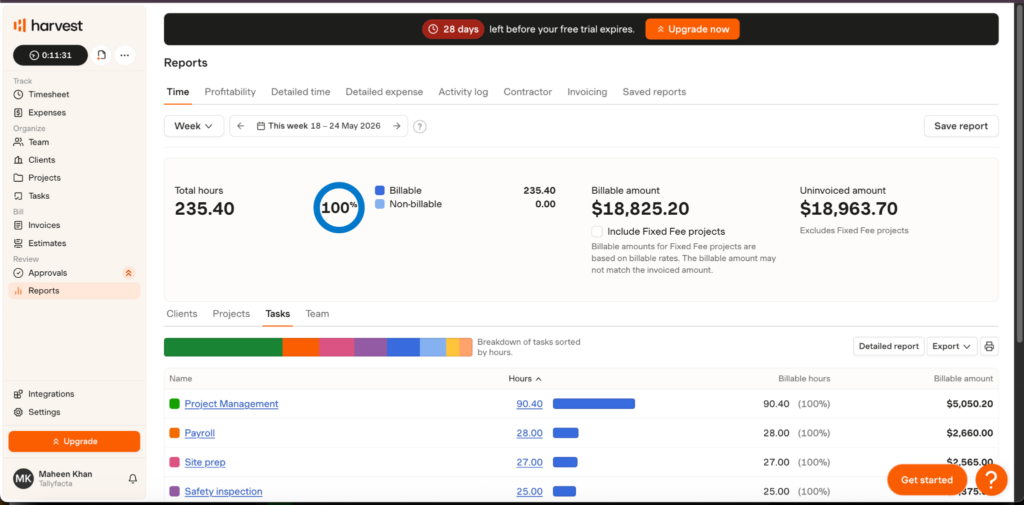Click the help question mark by date range

420,127
